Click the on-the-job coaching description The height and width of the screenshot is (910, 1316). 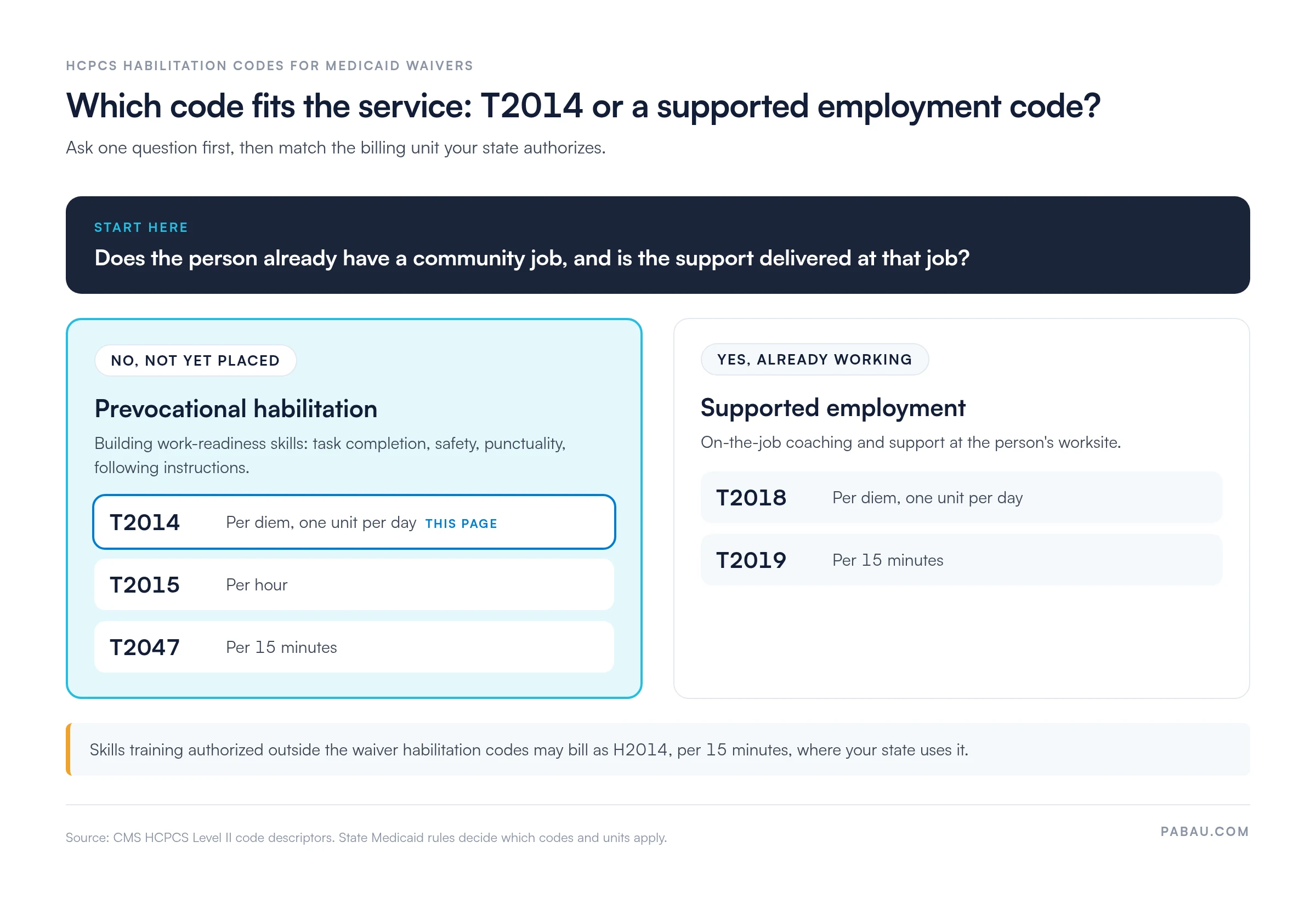911,442
